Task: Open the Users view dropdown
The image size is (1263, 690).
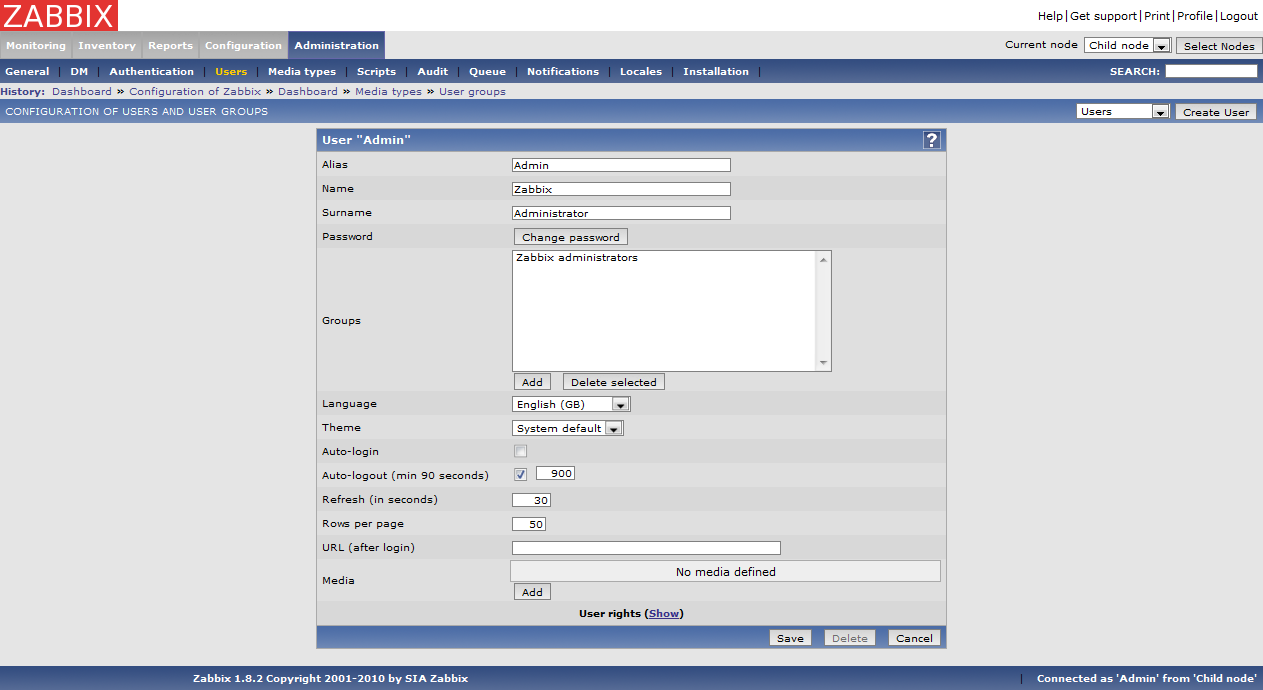Action: click(1122, 112)
